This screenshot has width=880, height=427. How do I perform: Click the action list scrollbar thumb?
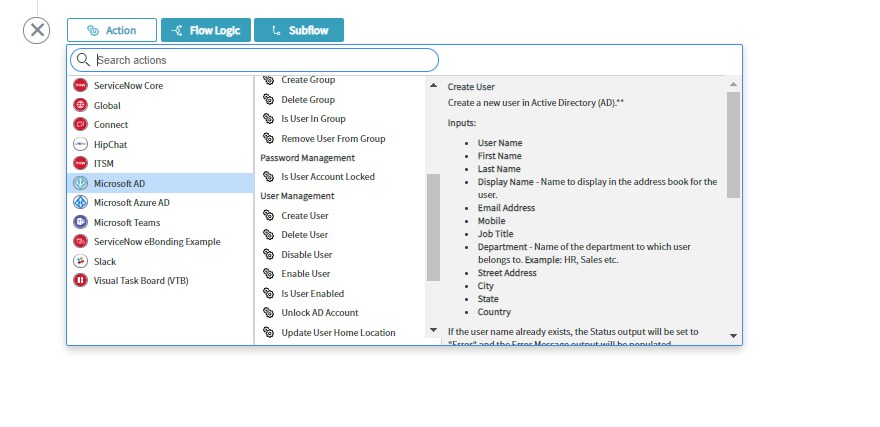coord(433,227)
